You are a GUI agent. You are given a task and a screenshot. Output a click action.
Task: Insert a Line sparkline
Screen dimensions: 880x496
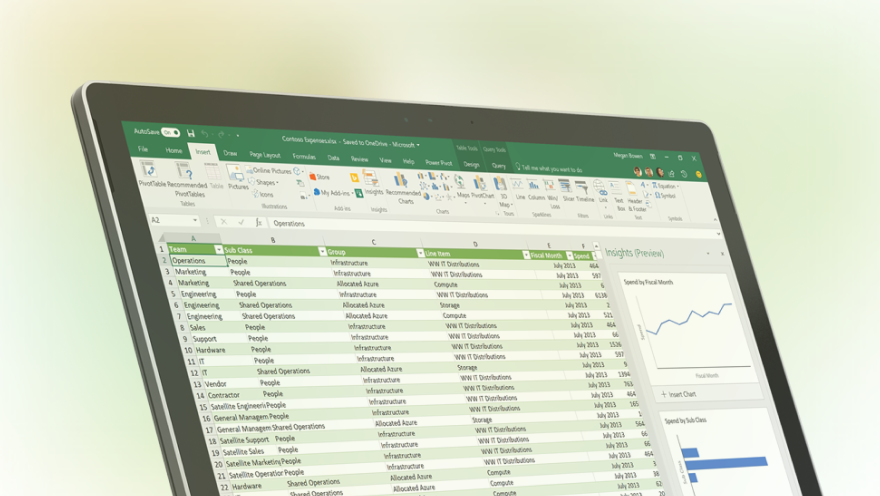[x=520, y=190]
